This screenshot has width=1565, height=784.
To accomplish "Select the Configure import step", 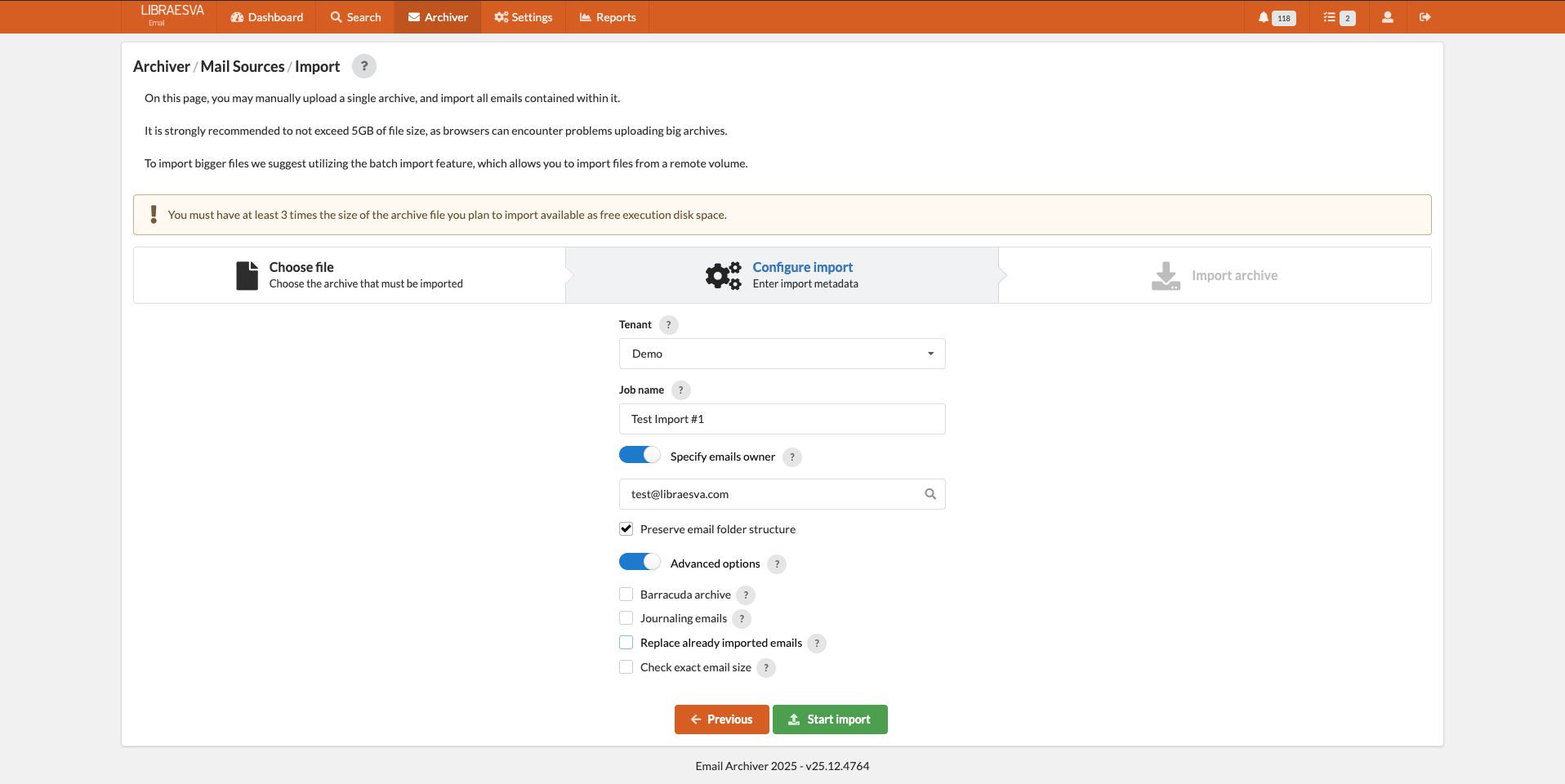I will click(782, 275).
